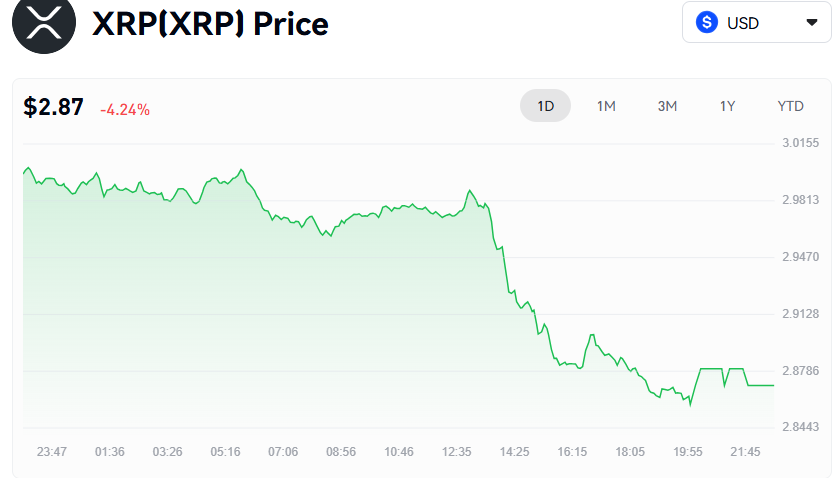The image size is (833, 478).
Task: Show the 3M price history
Action: click(667, 106)
